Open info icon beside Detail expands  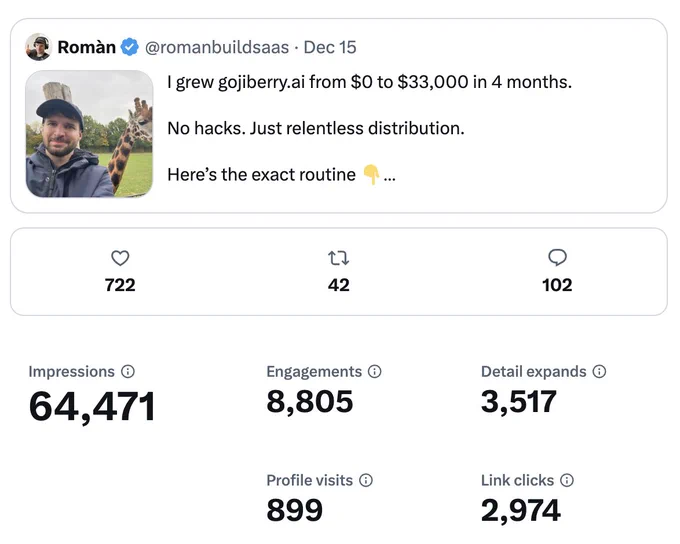(x=599, y=371)
